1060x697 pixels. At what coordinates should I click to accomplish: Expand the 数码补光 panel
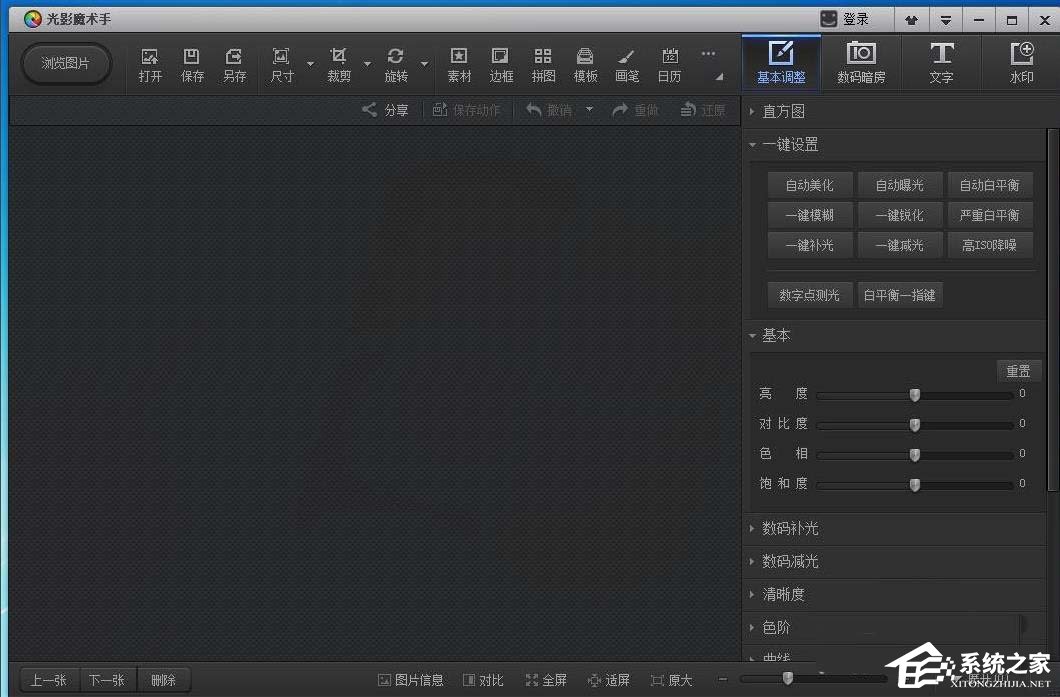(790, 528)
